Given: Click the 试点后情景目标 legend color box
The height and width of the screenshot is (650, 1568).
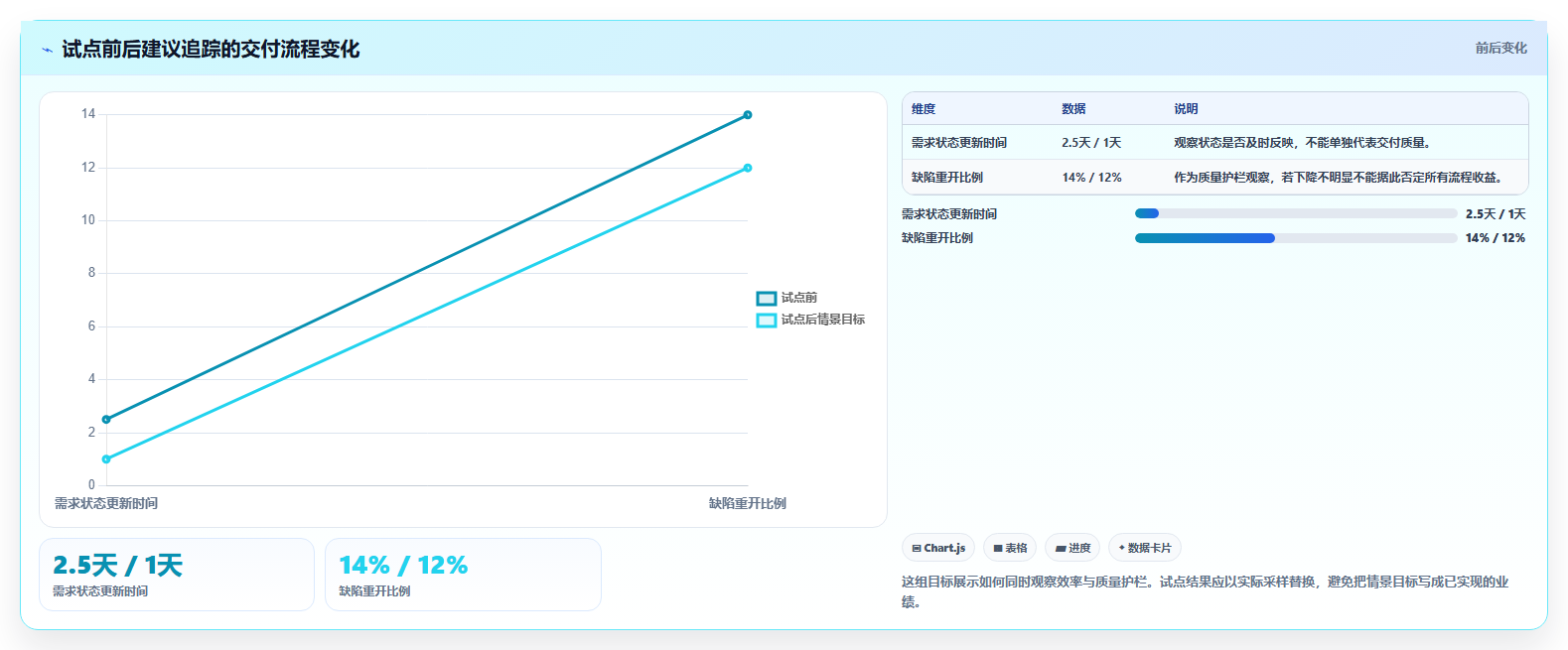Looking at the screenshot, I should click(767, 321).
